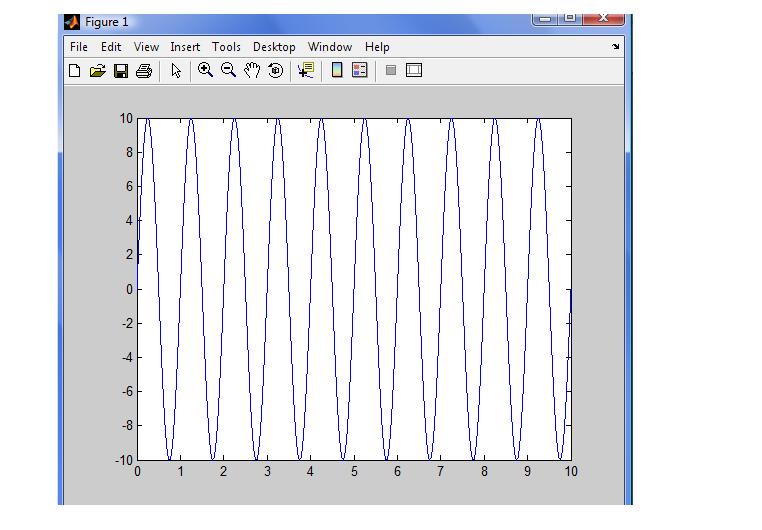Open the Edit menu
This screenshot has height=530, width=762.
click(x=111, y=47)
